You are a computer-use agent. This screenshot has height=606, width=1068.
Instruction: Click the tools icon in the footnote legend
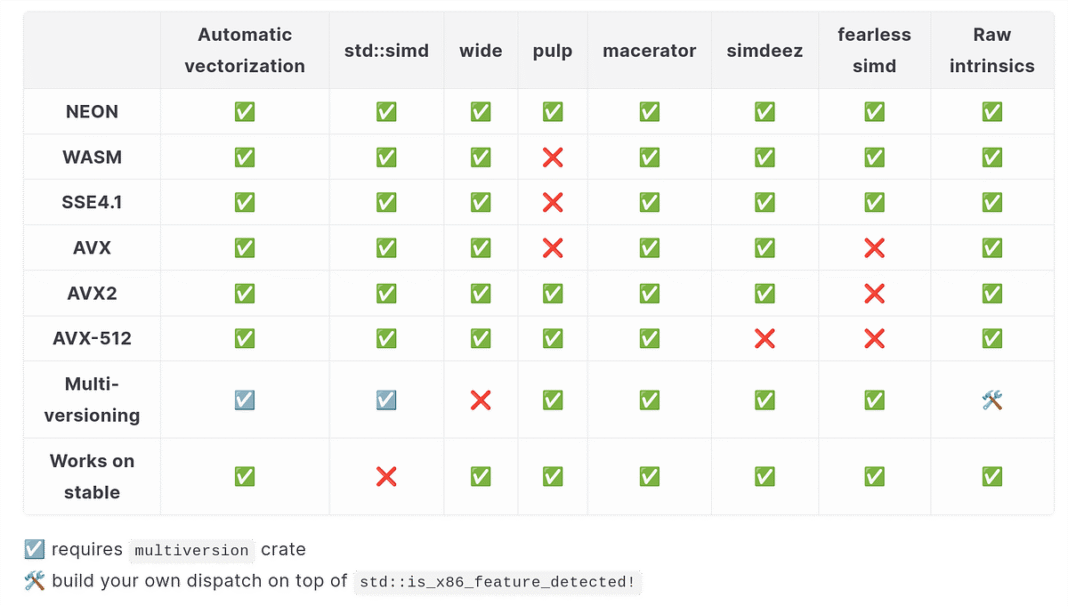[x=34, y=581]
